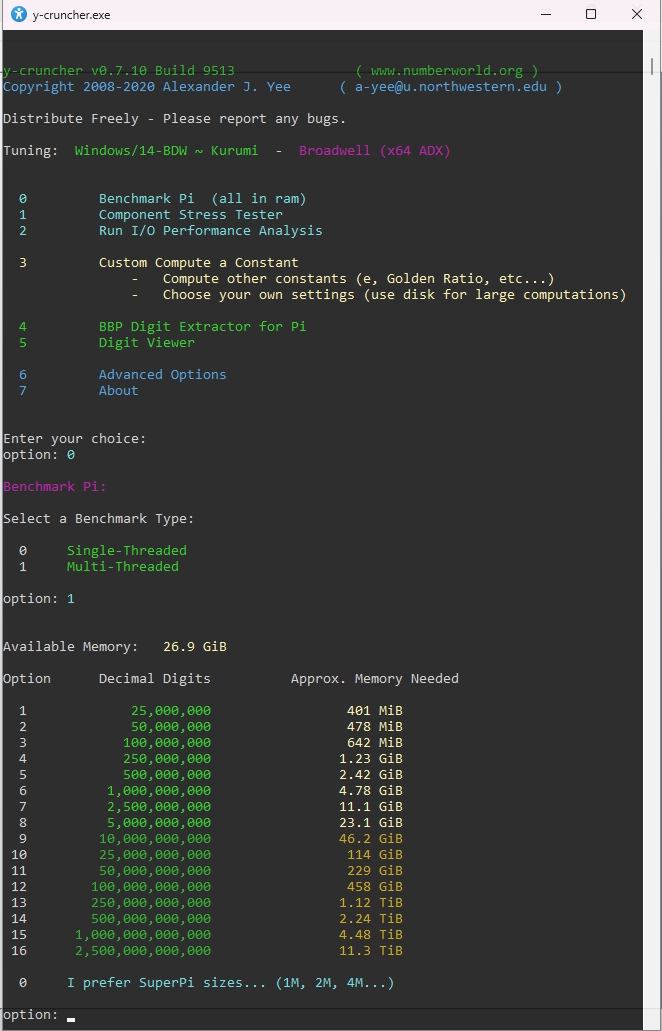Image resolution: width=662 pixels, height=1031 pixels.
Task: Click the www.numberworld.org website address
Action: click(446, 71)
